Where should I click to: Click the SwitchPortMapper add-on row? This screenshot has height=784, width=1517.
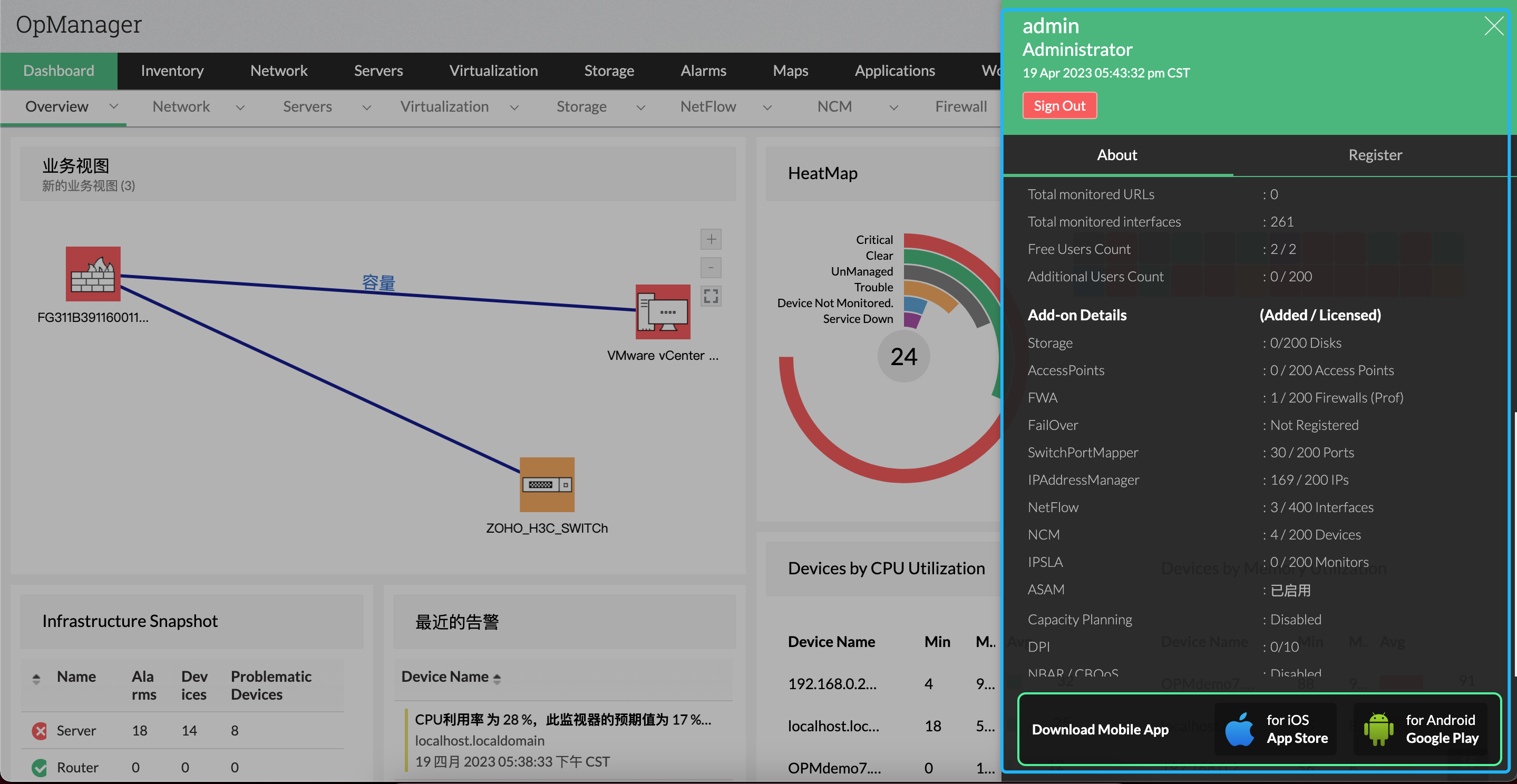tap(1190, 453)
